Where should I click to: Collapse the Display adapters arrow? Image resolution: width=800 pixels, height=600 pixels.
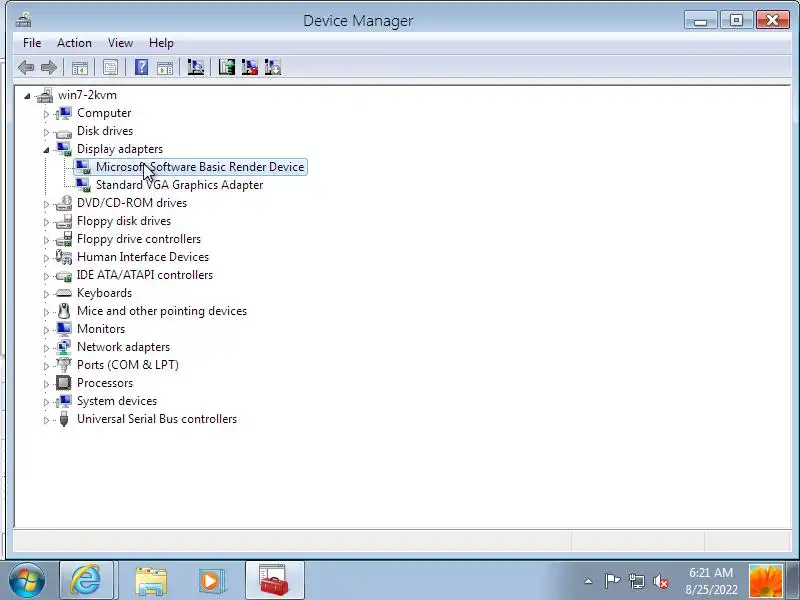tap(46, 149)
